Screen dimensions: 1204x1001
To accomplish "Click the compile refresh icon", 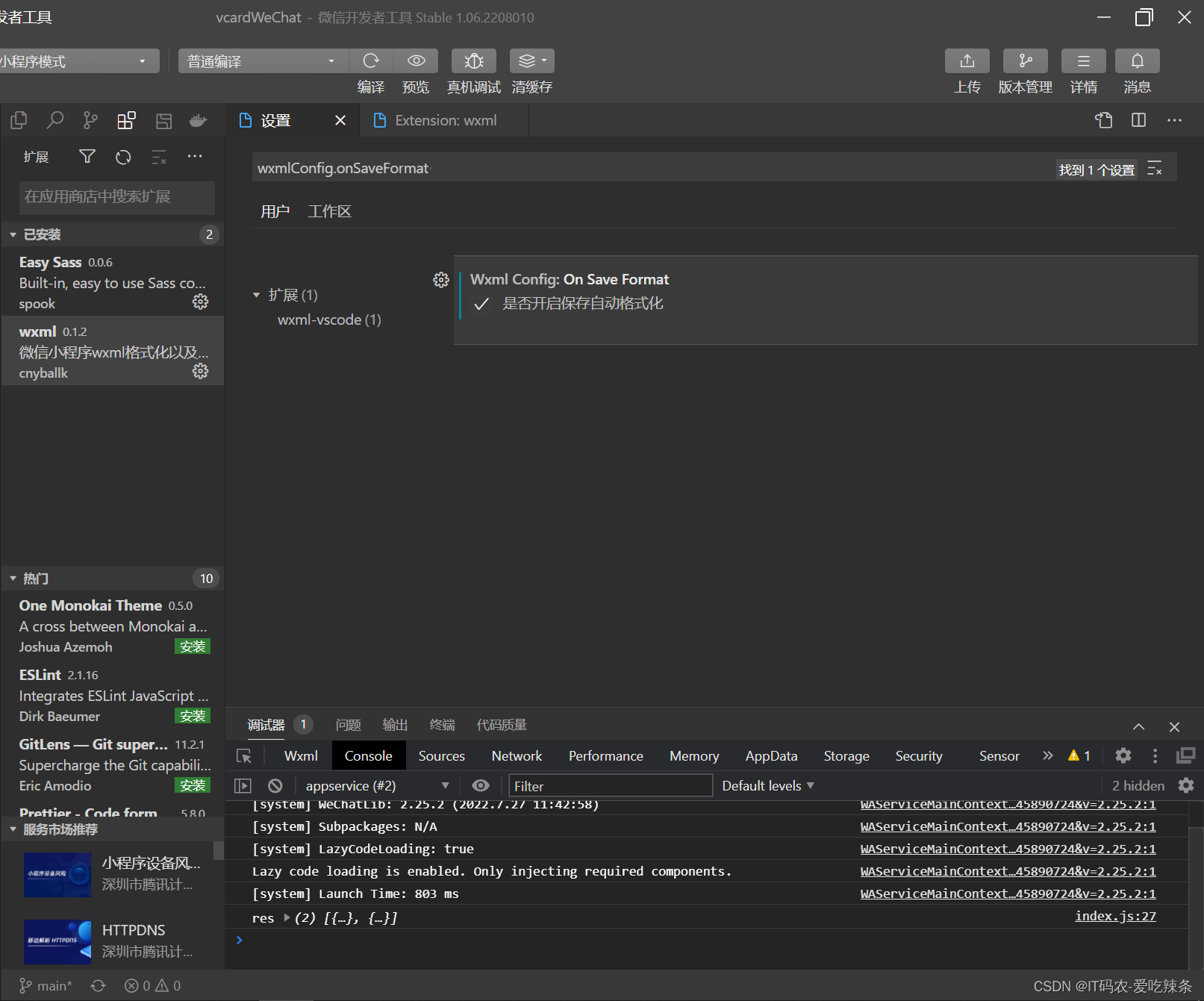I will coord(371,60).
